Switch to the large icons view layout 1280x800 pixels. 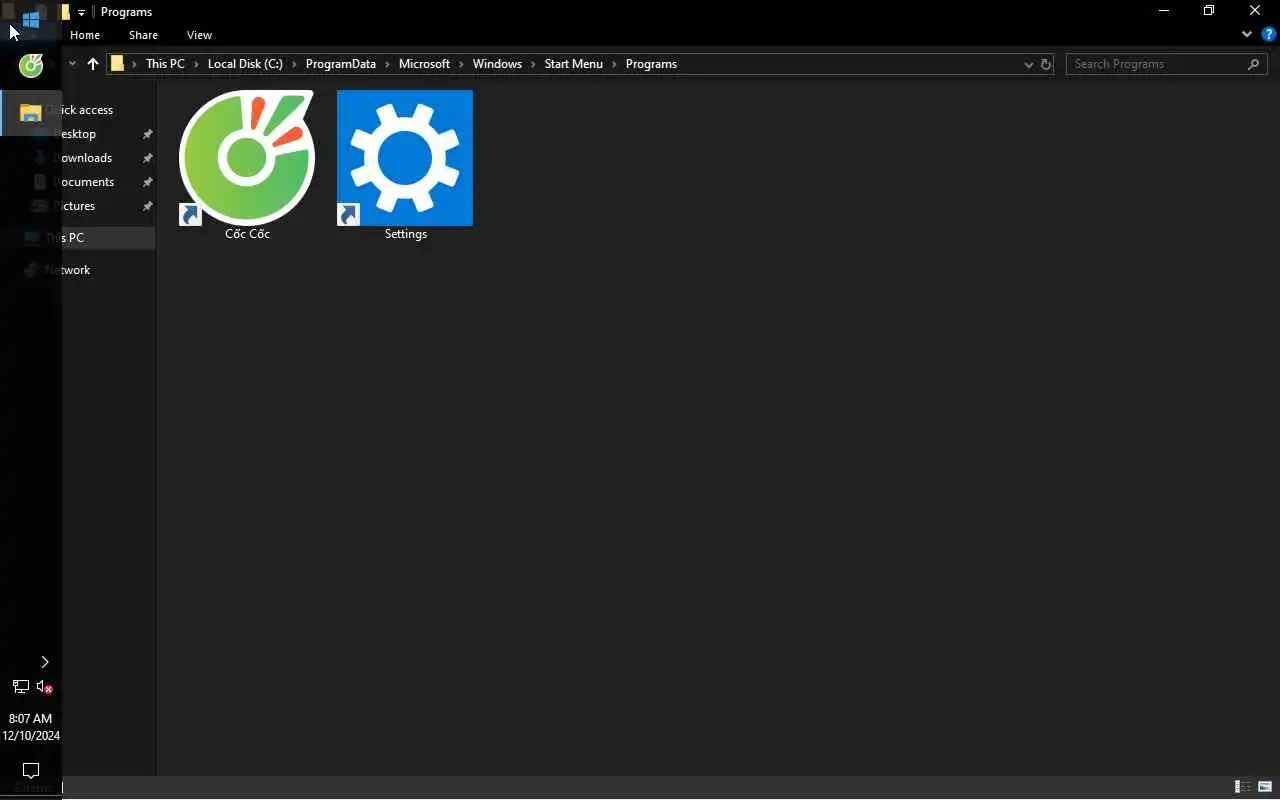(1265, 787)
